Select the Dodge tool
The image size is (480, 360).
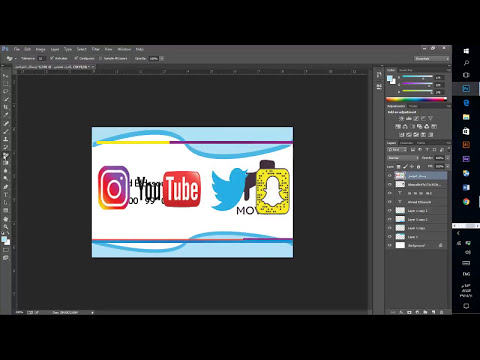6,179
